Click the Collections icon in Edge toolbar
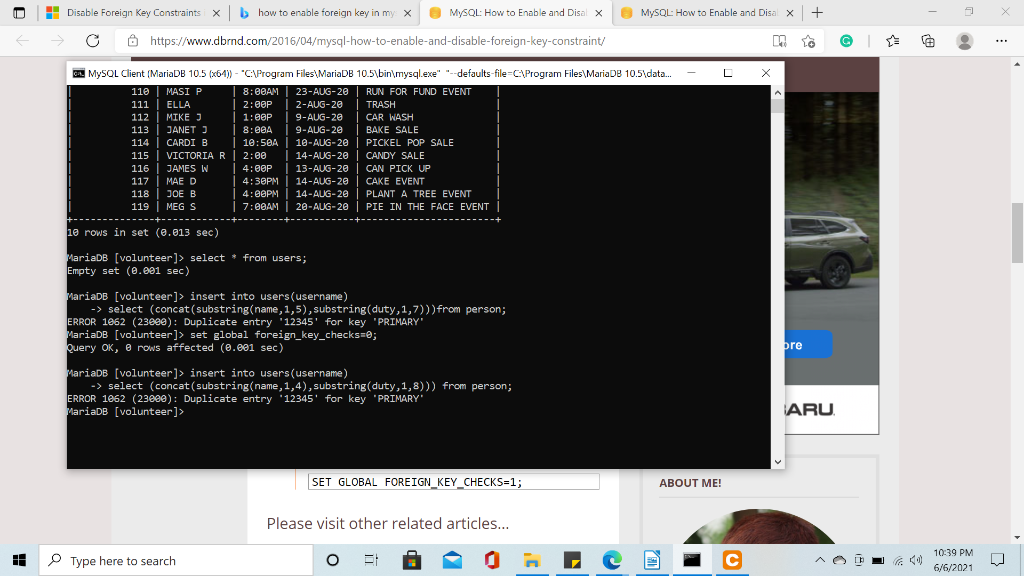 pyautogui.click(x=929, y=42)
